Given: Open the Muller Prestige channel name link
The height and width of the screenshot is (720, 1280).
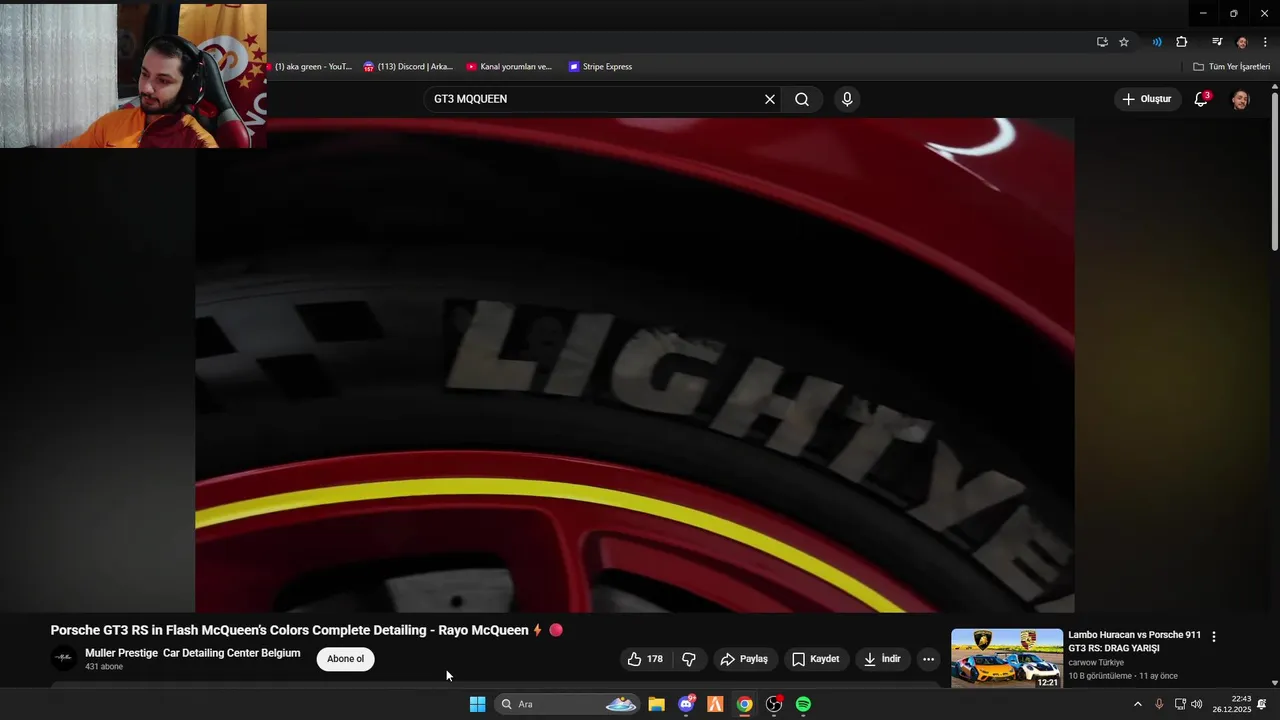Looking at the screenshot, I should click(x=193, y=653).
